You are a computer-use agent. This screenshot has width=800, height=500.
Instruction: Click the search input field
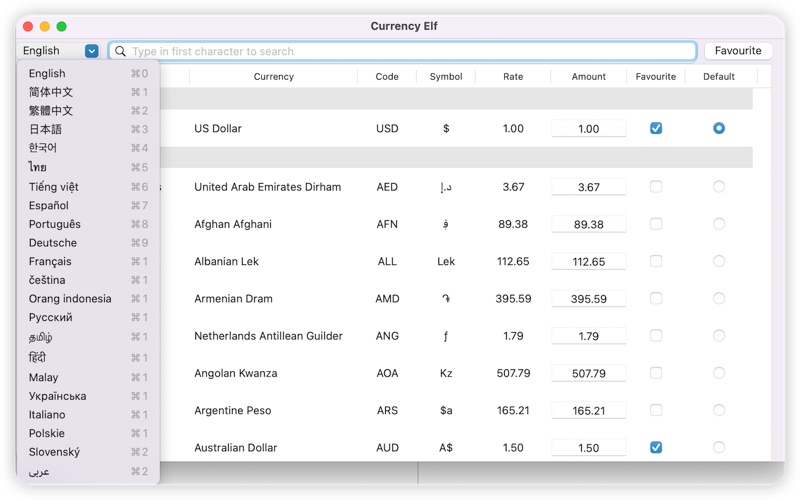[x=410, y=51]
